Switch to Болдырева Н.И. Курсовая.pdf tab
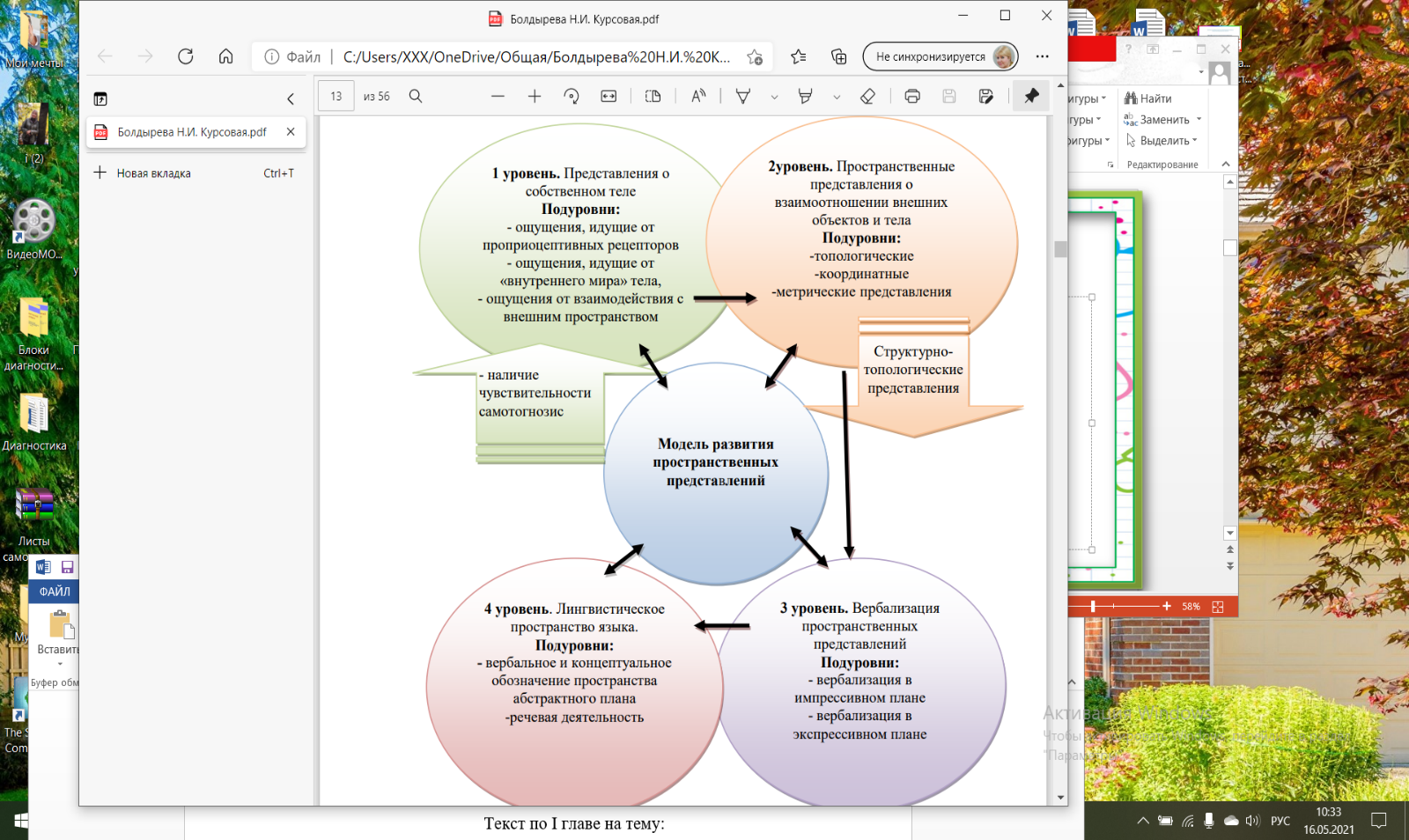 197,132
